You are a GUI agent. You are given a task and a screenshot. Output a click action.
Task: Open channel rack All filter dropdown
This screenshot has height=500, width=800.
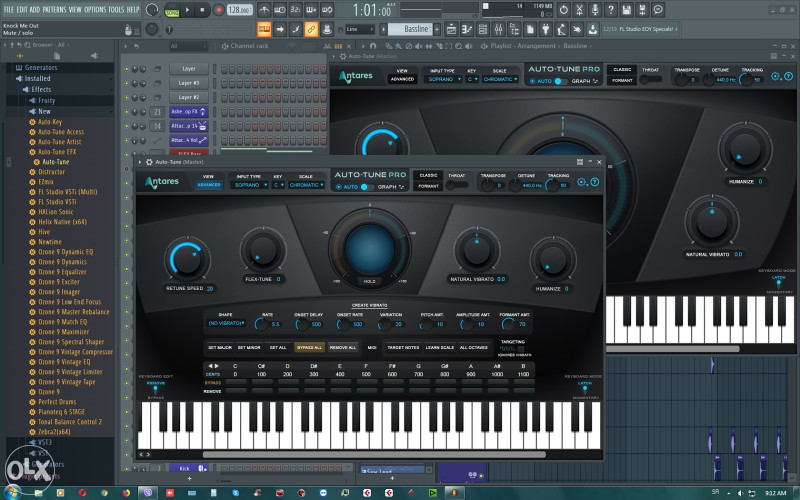pos(189,46)
